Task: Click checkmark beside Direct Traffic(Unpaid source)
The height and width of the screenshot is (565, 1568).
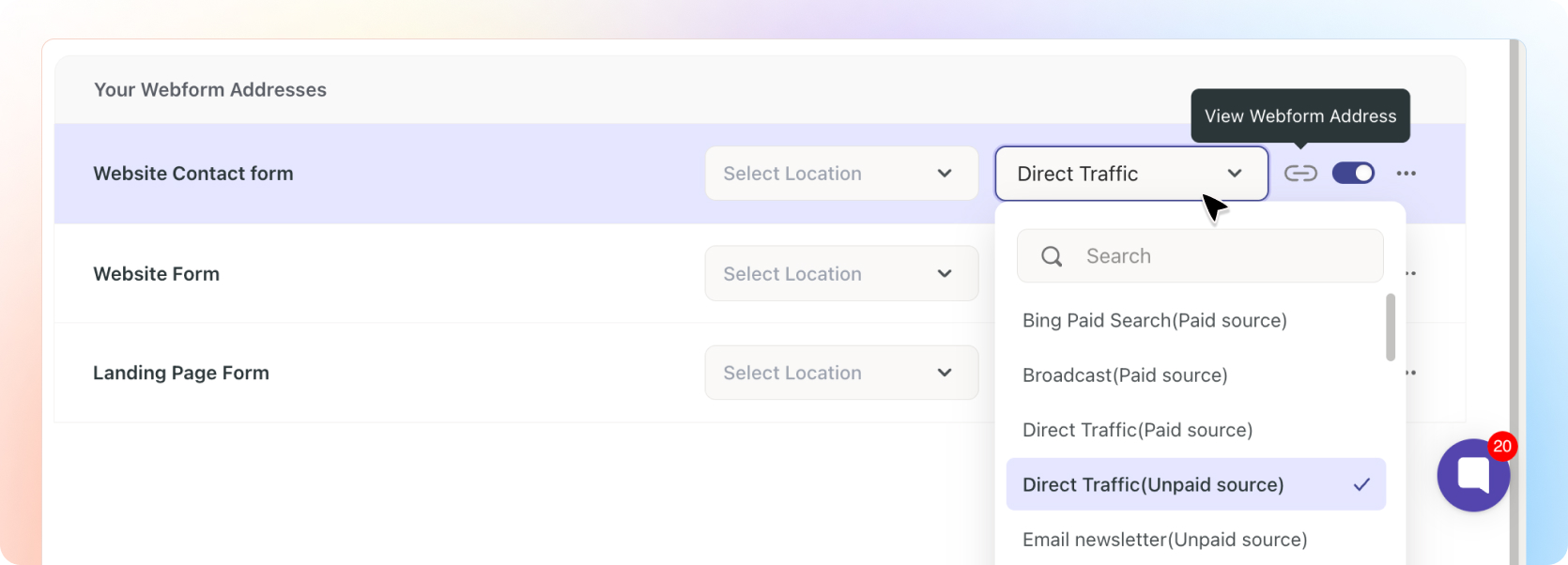Action: point(1361,484)
